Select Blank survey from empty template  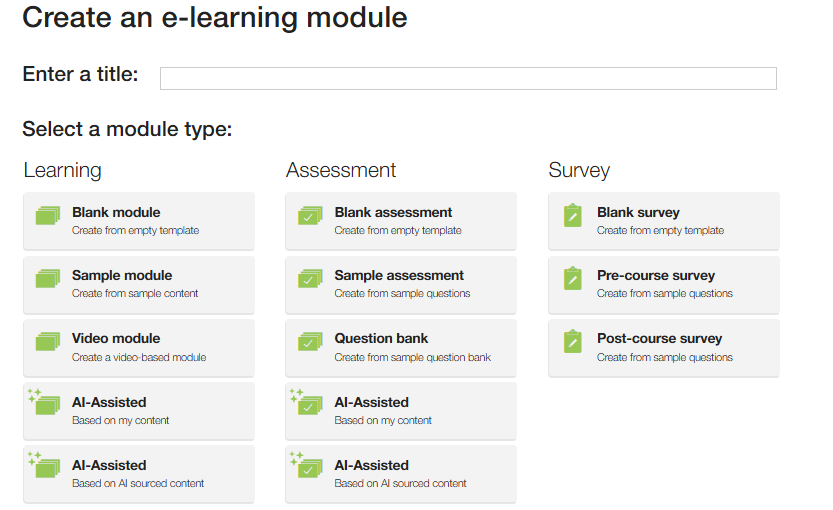[x=664, y=222]
